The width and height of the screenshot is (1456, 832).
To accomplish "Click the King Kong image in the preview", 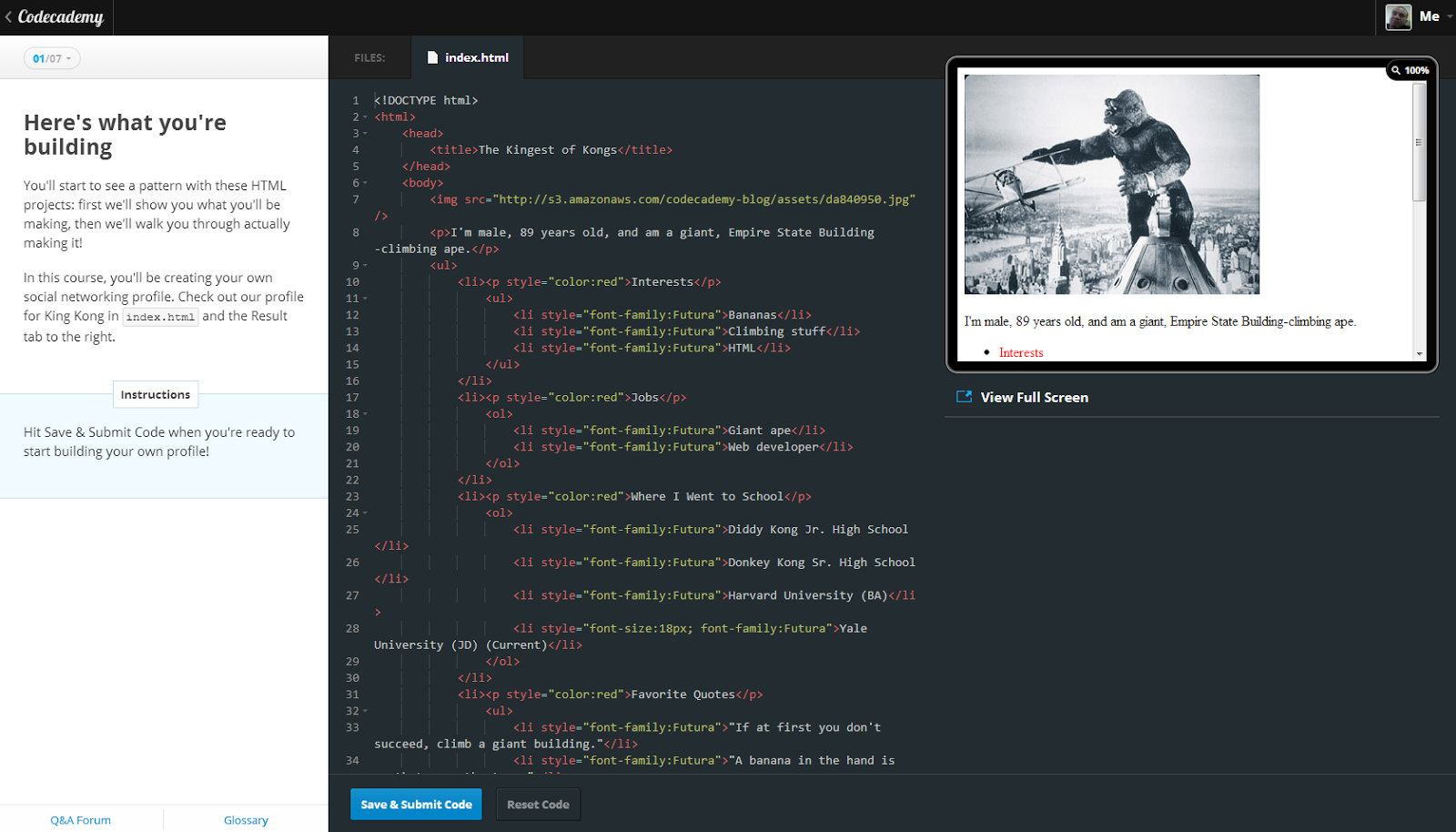I will coord(1110,185).
